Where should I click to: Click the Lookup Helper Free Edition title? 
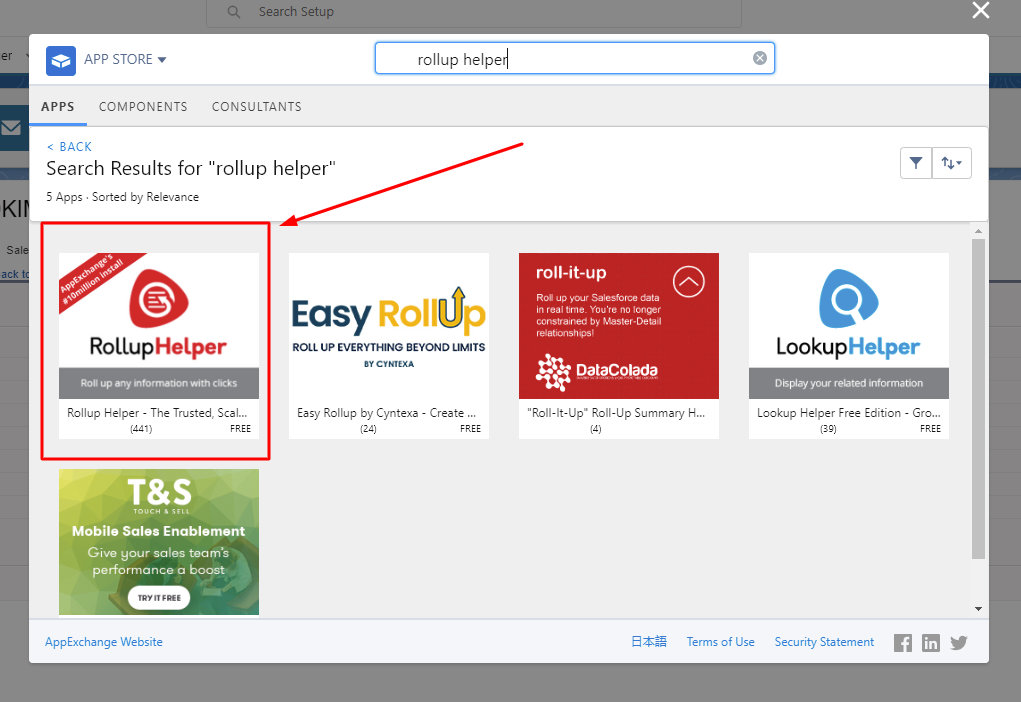tap(848, 413)
